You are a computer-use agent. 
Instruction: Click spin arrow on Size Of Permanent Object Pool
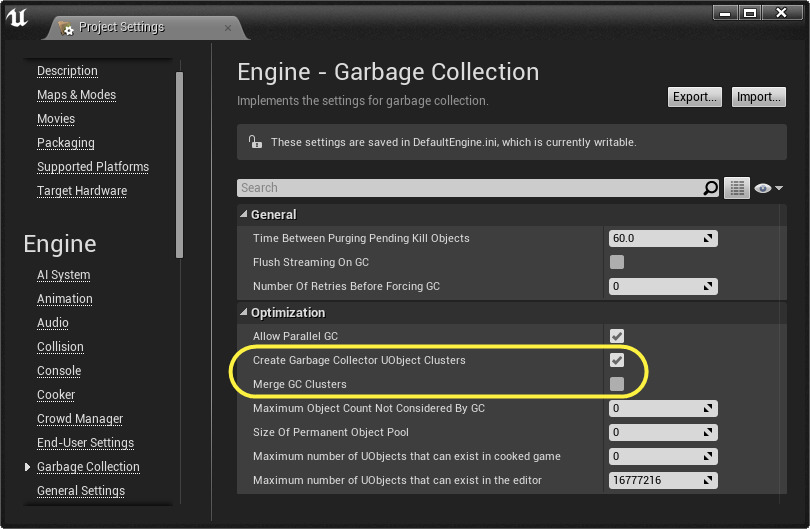pyautogui.click(x=708, y=433)
